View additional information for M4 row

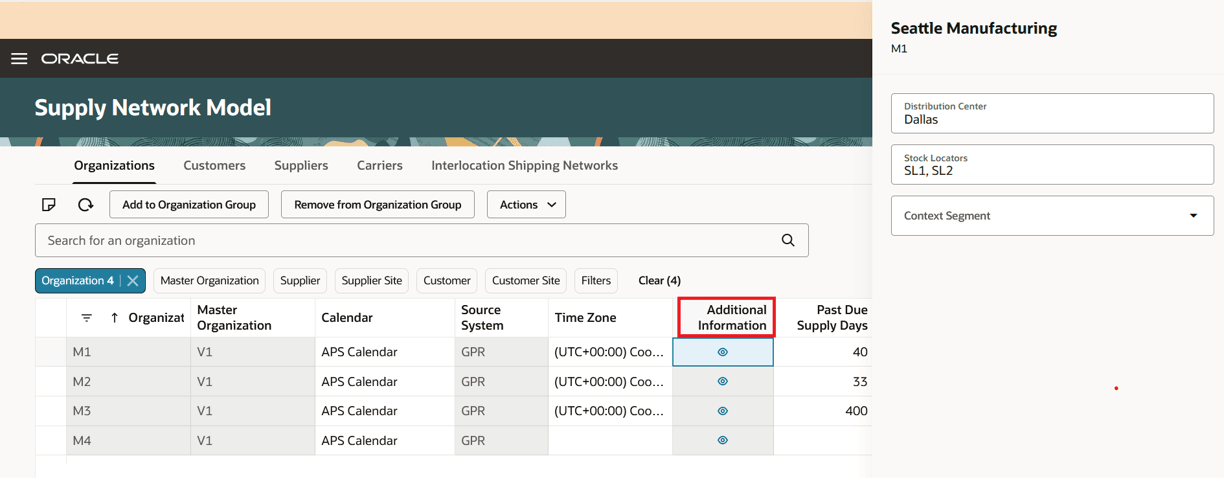(x=722, y=440)
